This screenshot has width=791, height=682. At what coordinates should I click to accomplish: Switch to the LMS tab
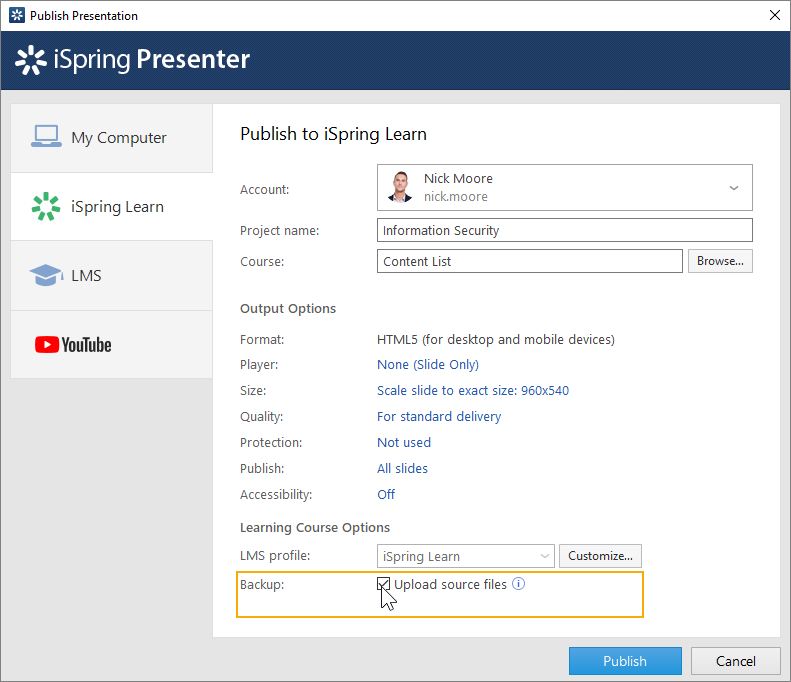tap(111, 275)
